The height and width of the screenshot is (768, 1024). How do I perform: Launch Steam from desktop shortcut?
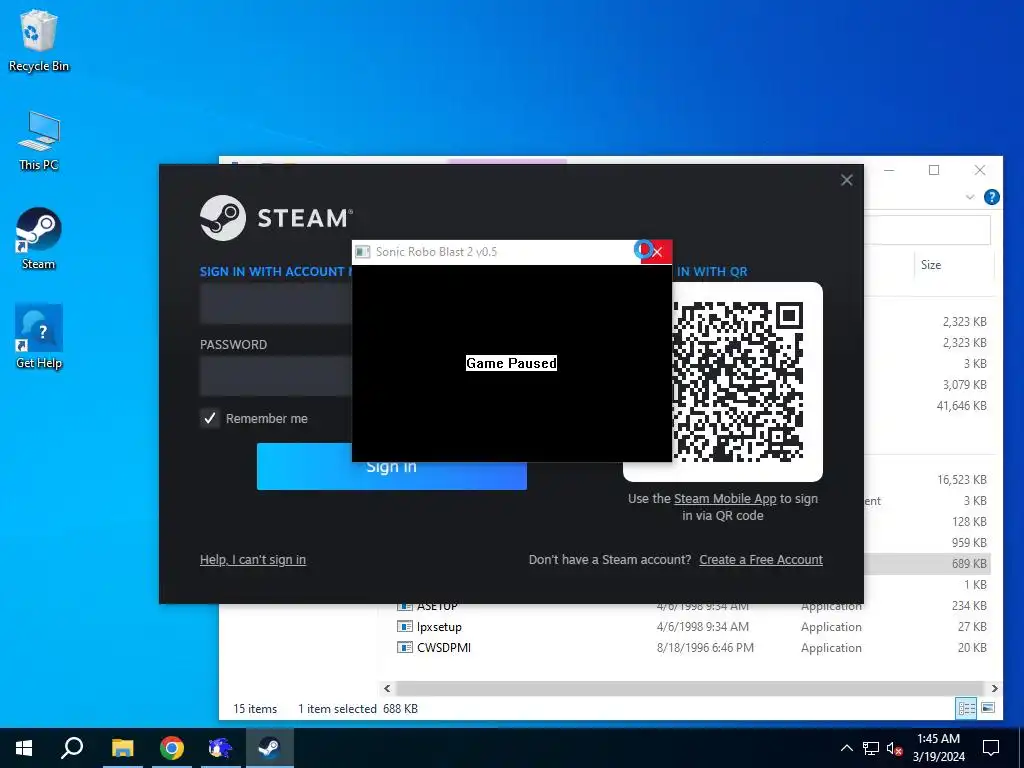pos(38,238)
